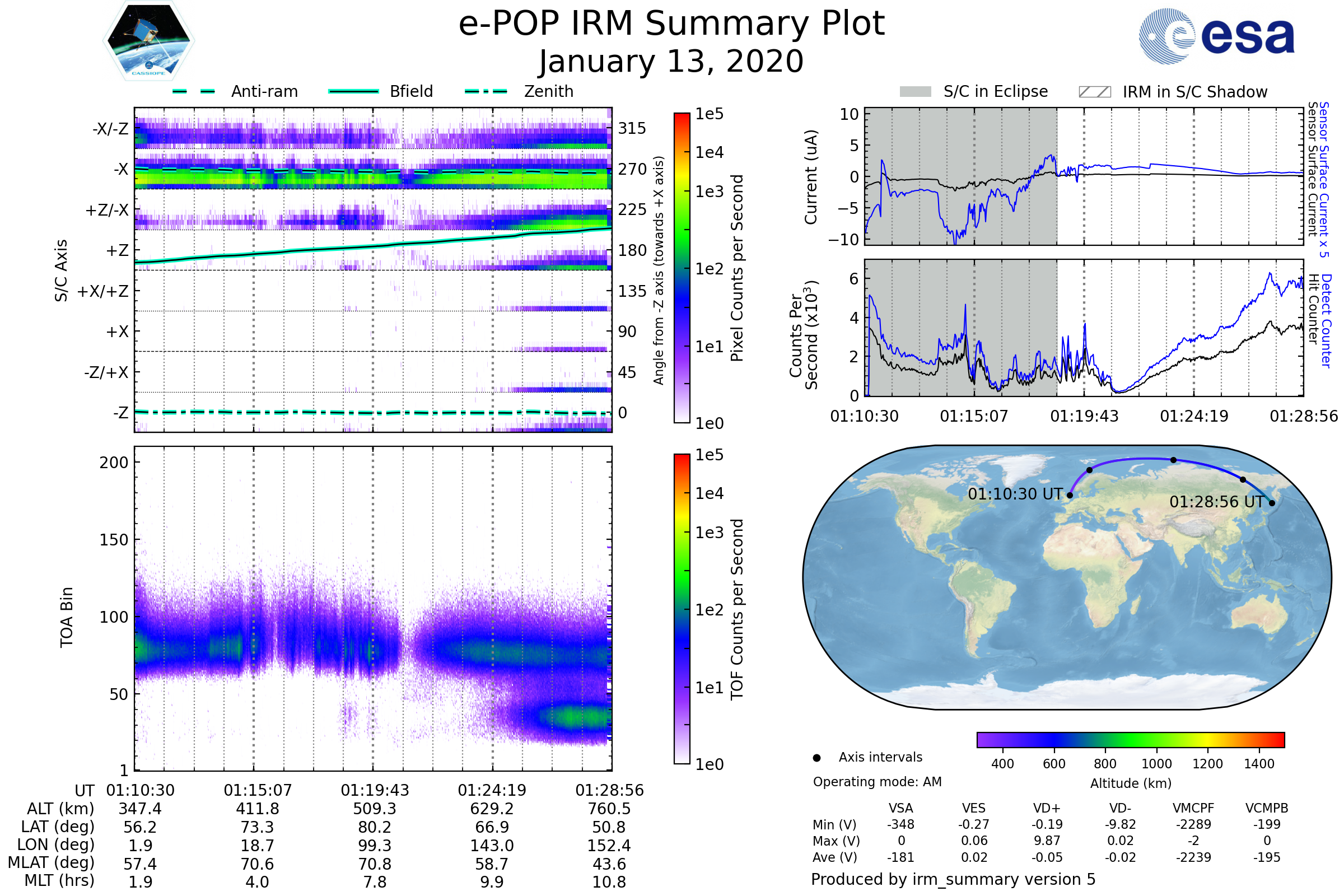Click the Pixel Counts per Second colorbar
This screenshot has width=1344, height=896.
[682, 268]
